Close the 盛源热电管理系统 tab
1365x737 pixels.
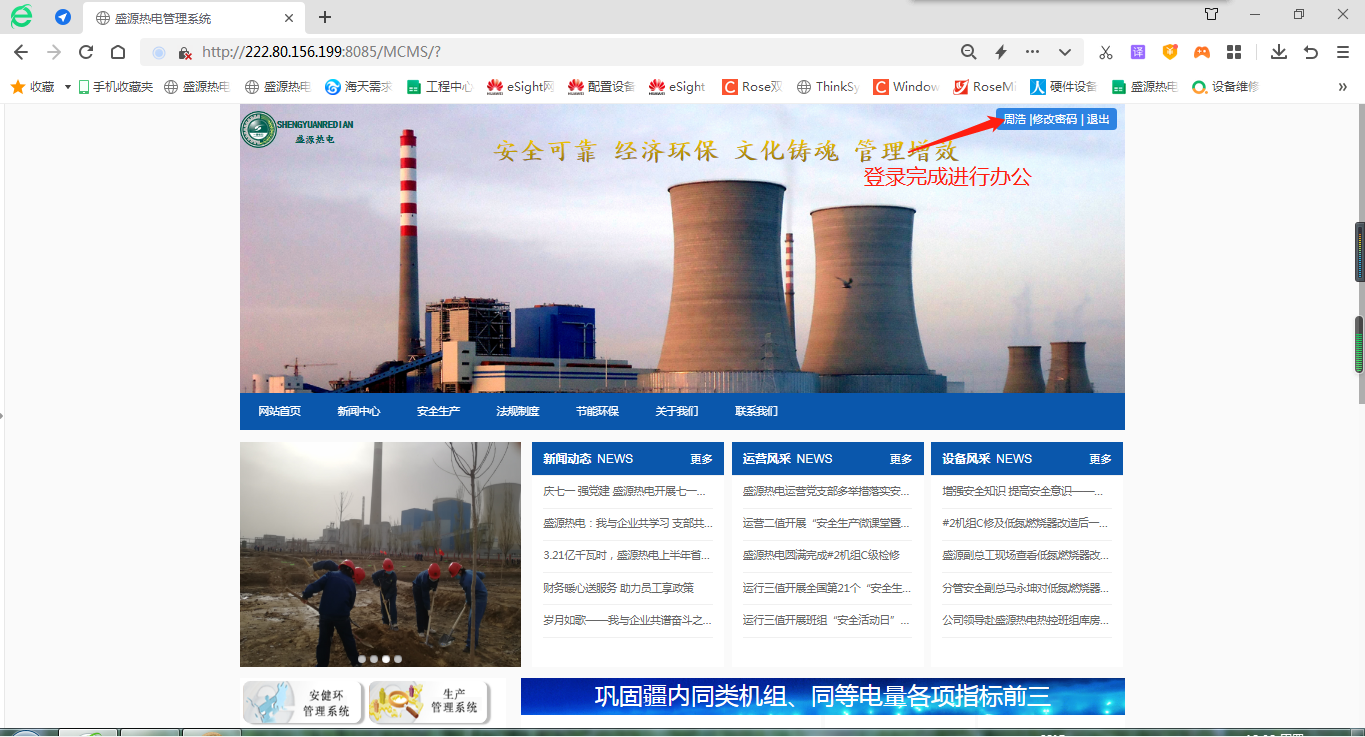point(290,18)
